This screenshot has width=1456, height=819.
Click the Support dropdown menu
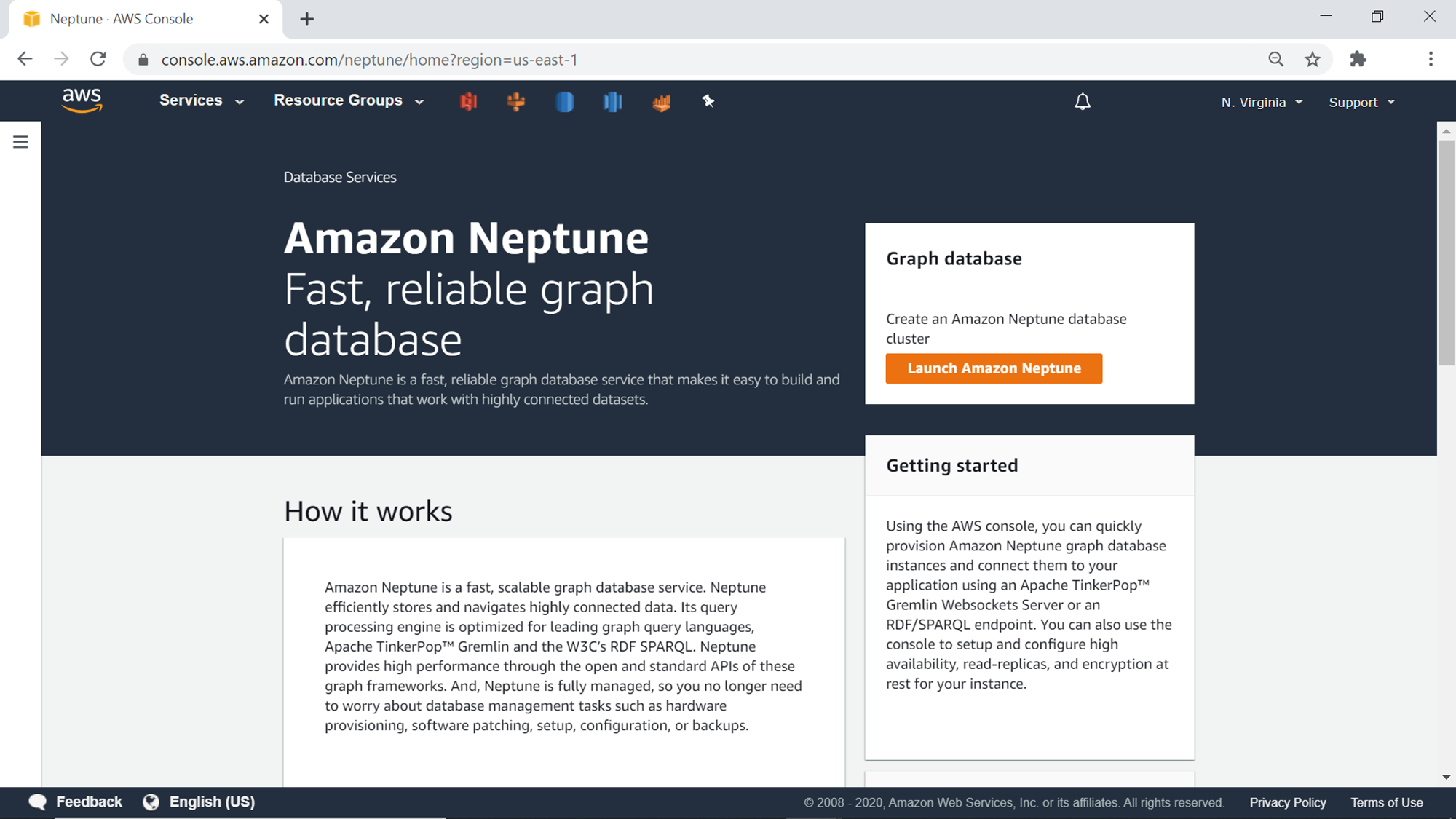tap(1362, 102)
